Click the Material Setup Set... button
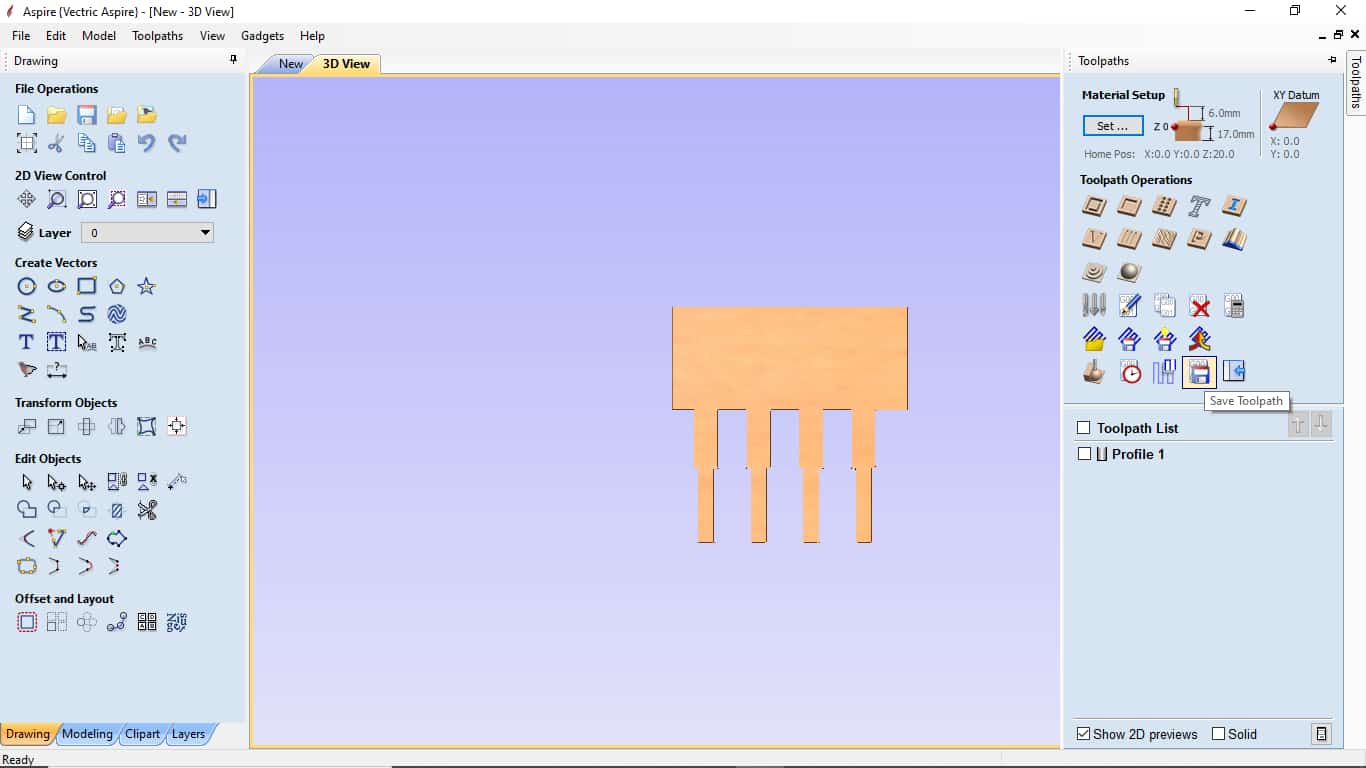Viewport: 1366px width, 768px height. point(1113,126)
